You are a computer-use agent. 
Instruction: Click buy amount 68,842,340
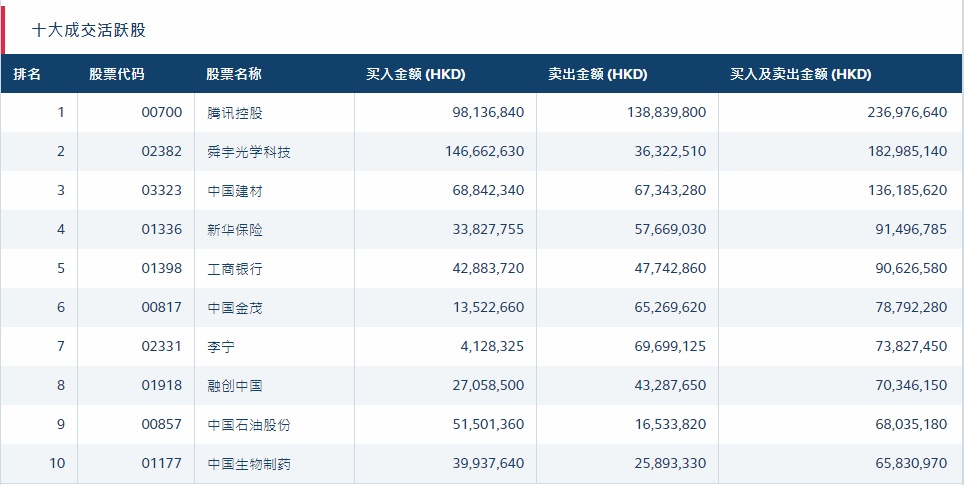pos(487,191)
